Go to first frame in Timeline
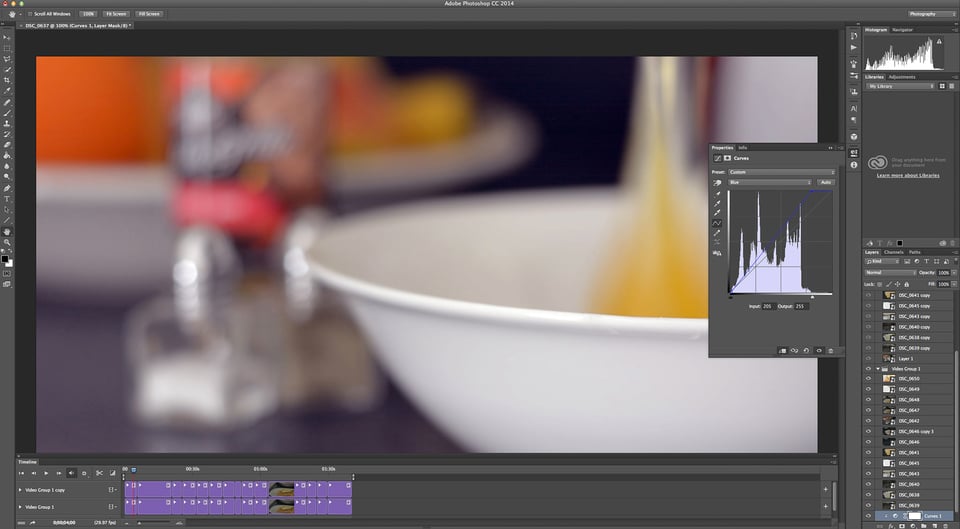 pyautogui.click(x=21, y=473)
